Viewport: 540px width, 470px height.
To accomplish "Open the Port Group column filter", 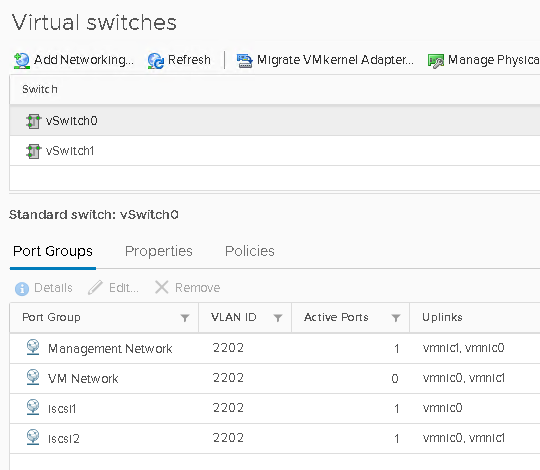I will (185, 318).
